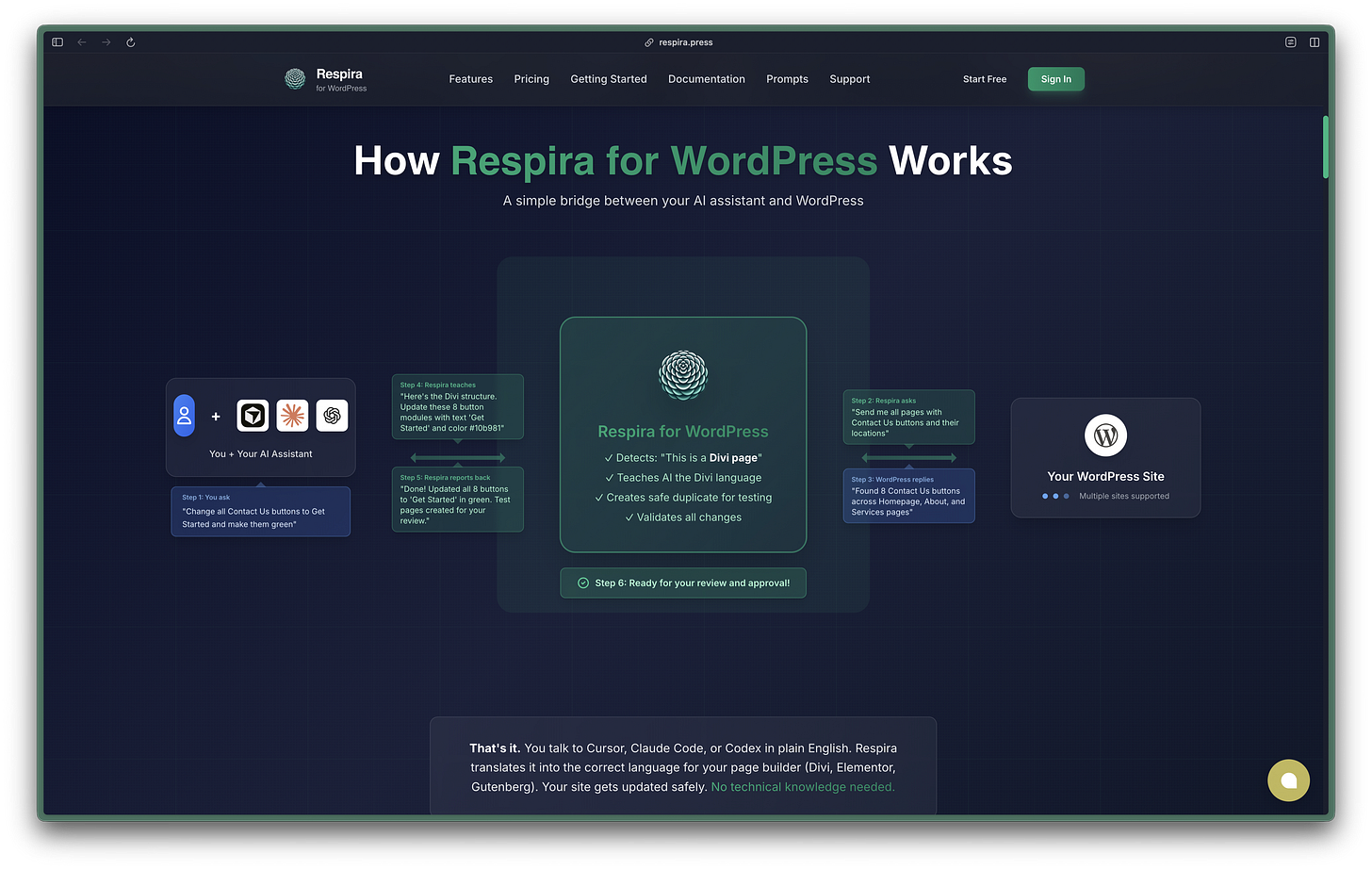Open the split view icon in toolbar
Image resolution: width=1372 pixels, height=870 pixels.
click(x=1315, y=42)
